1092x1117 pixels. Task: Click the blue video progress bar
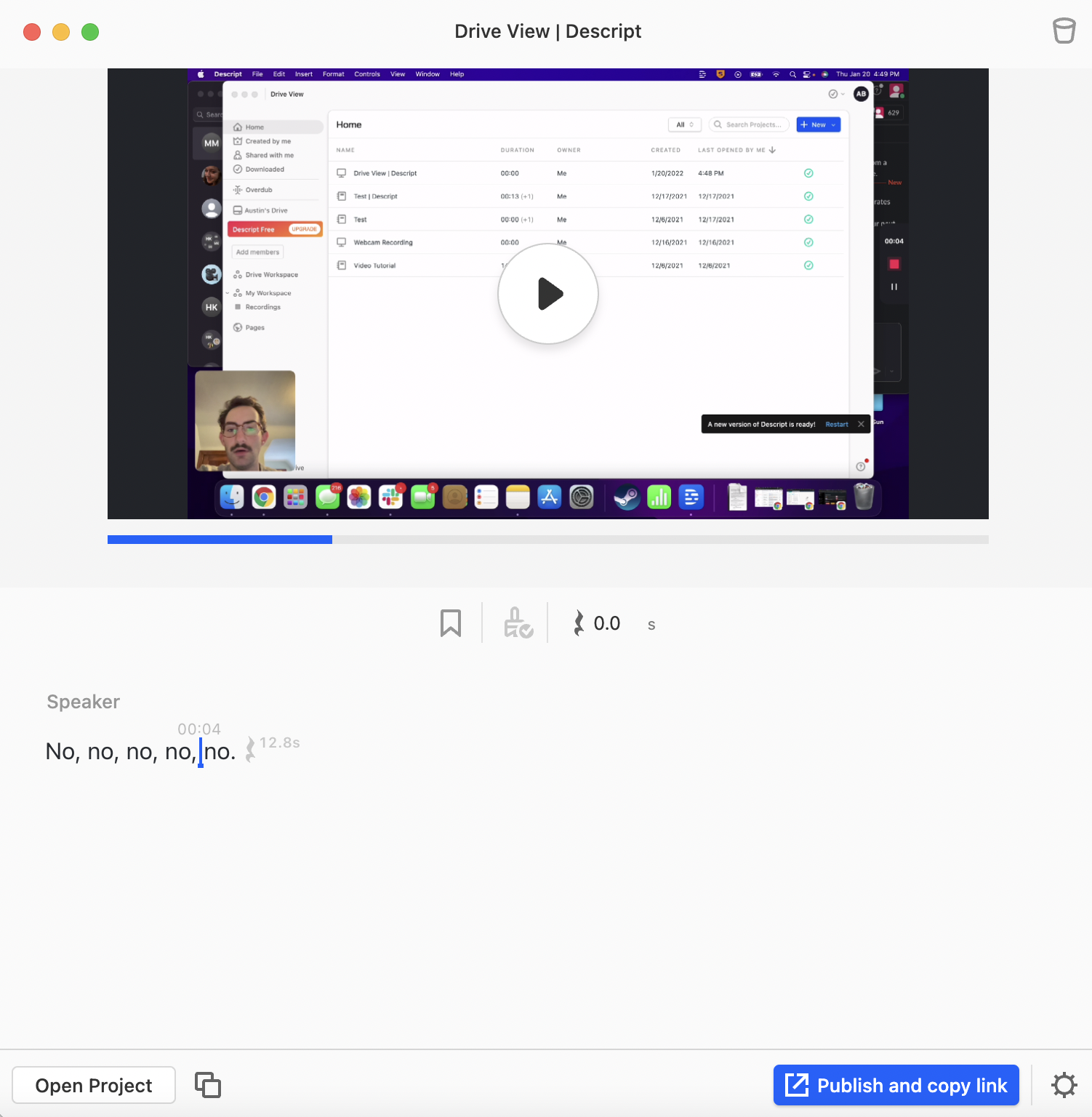pyautogui.click(x=218, y=539)
